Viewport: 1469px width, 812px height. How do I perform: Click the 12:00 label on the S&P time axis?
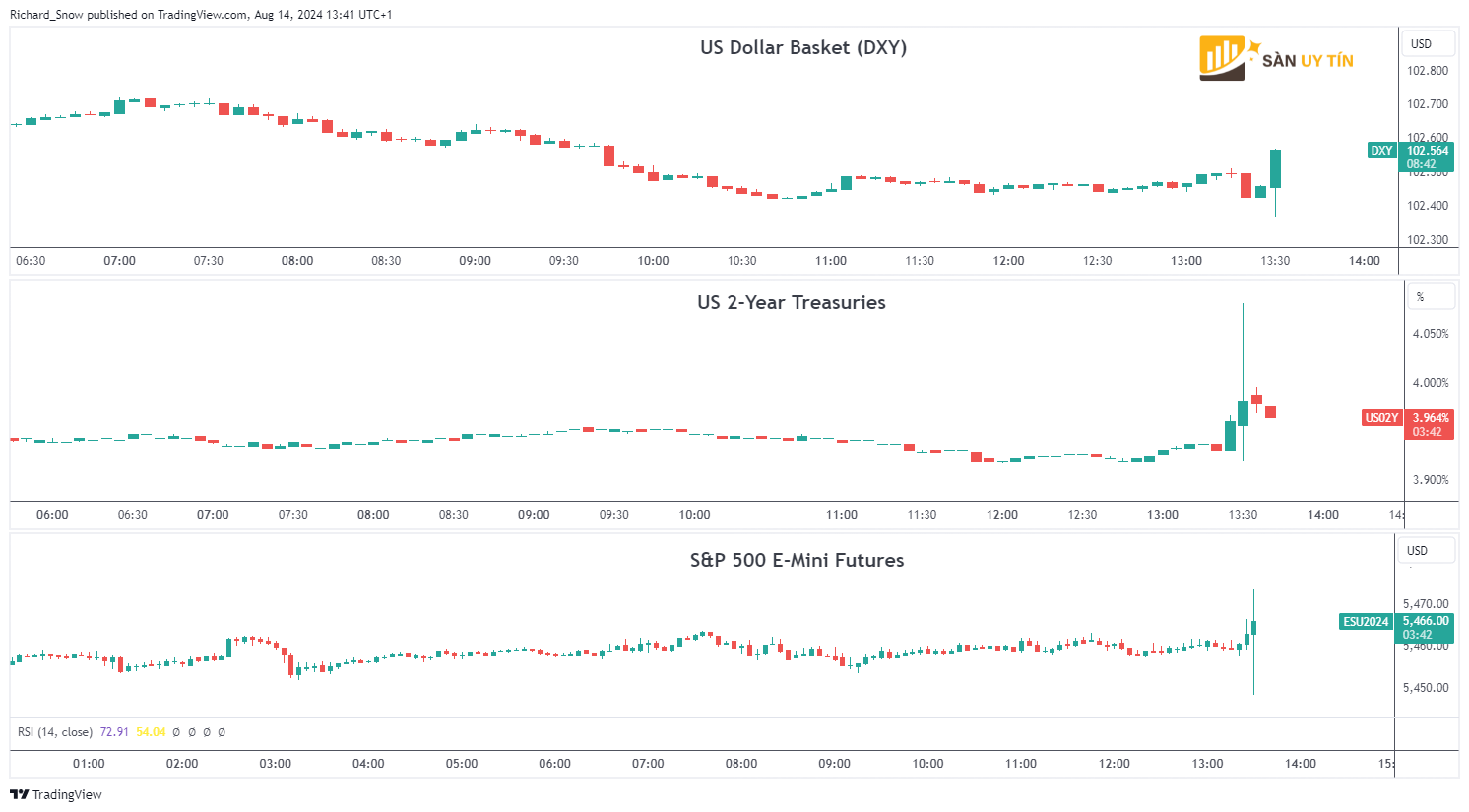click(1114, 764)
